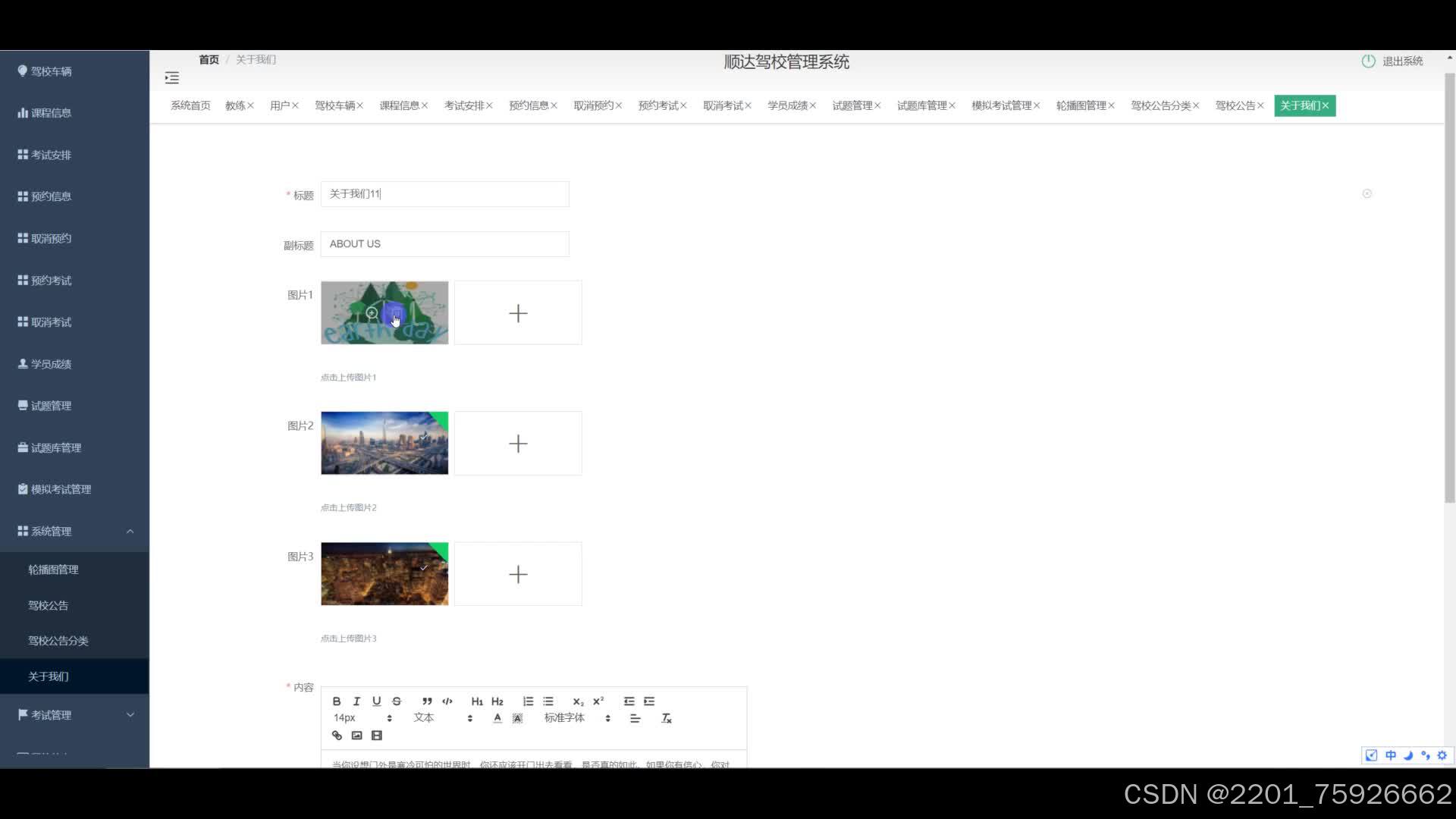Viewport: 1456px width, 819px height.
Task: Click the ordered list icon
Action: click(x=528, y=701)
